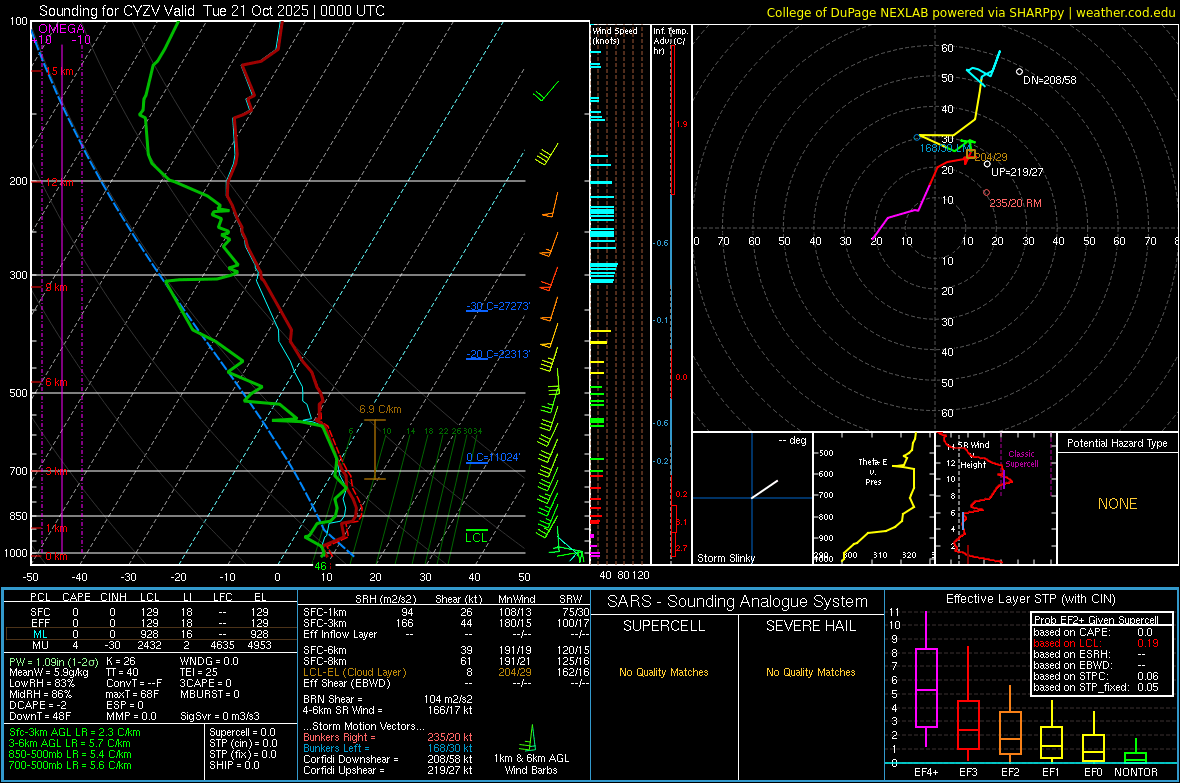Click the 12 km height marker label
Screen dimensions: 1180x783
coord(59,183)
